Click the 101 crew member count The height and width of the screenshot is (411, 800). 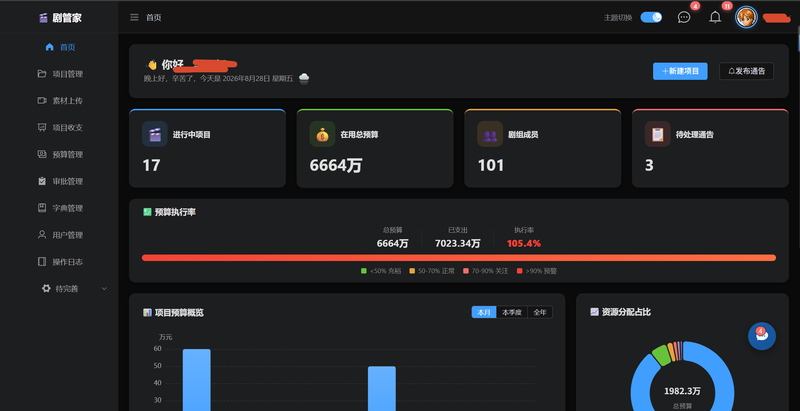tap(491, 165)
